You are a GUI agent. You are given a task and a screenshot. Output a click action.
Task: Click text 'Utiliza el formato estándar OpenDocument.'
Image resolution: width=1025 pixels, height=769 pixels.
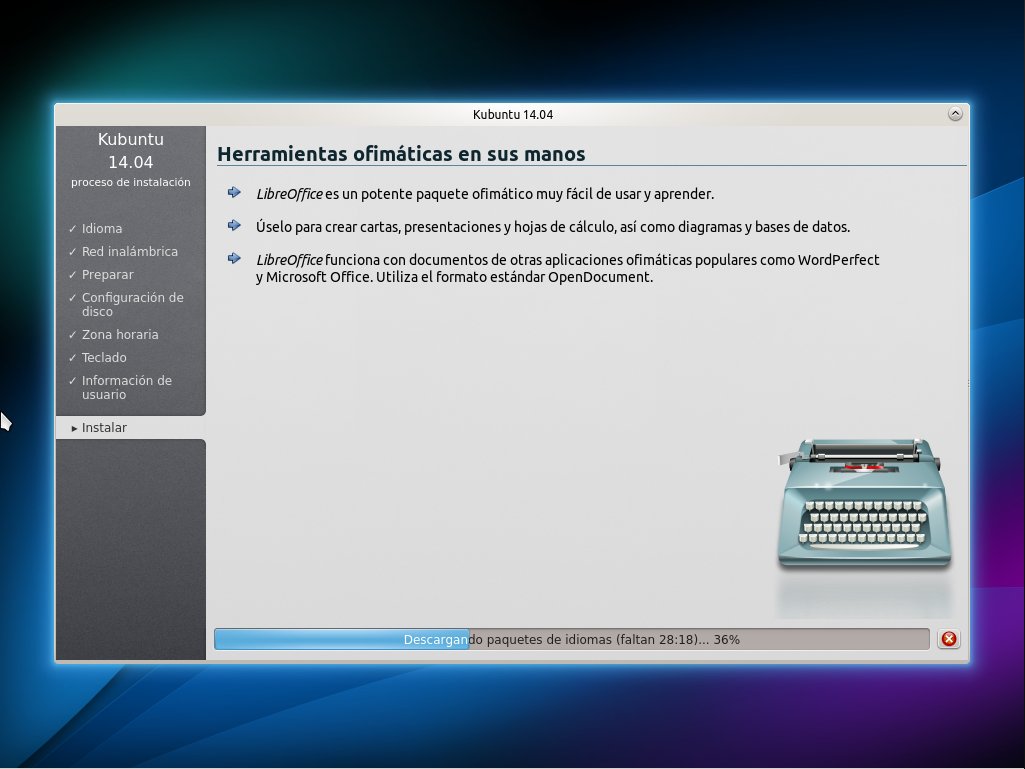pos(514,277)
